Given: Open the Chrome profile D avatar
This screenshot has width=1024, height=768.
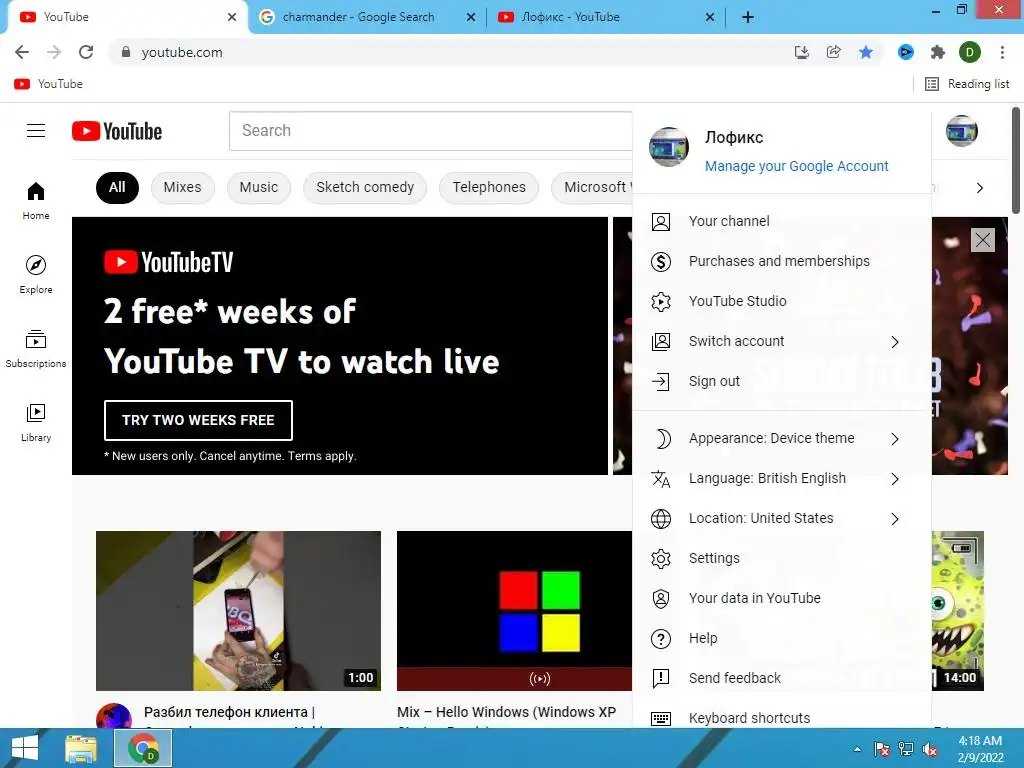Looking at the screenshot, I should pos(970,52).
